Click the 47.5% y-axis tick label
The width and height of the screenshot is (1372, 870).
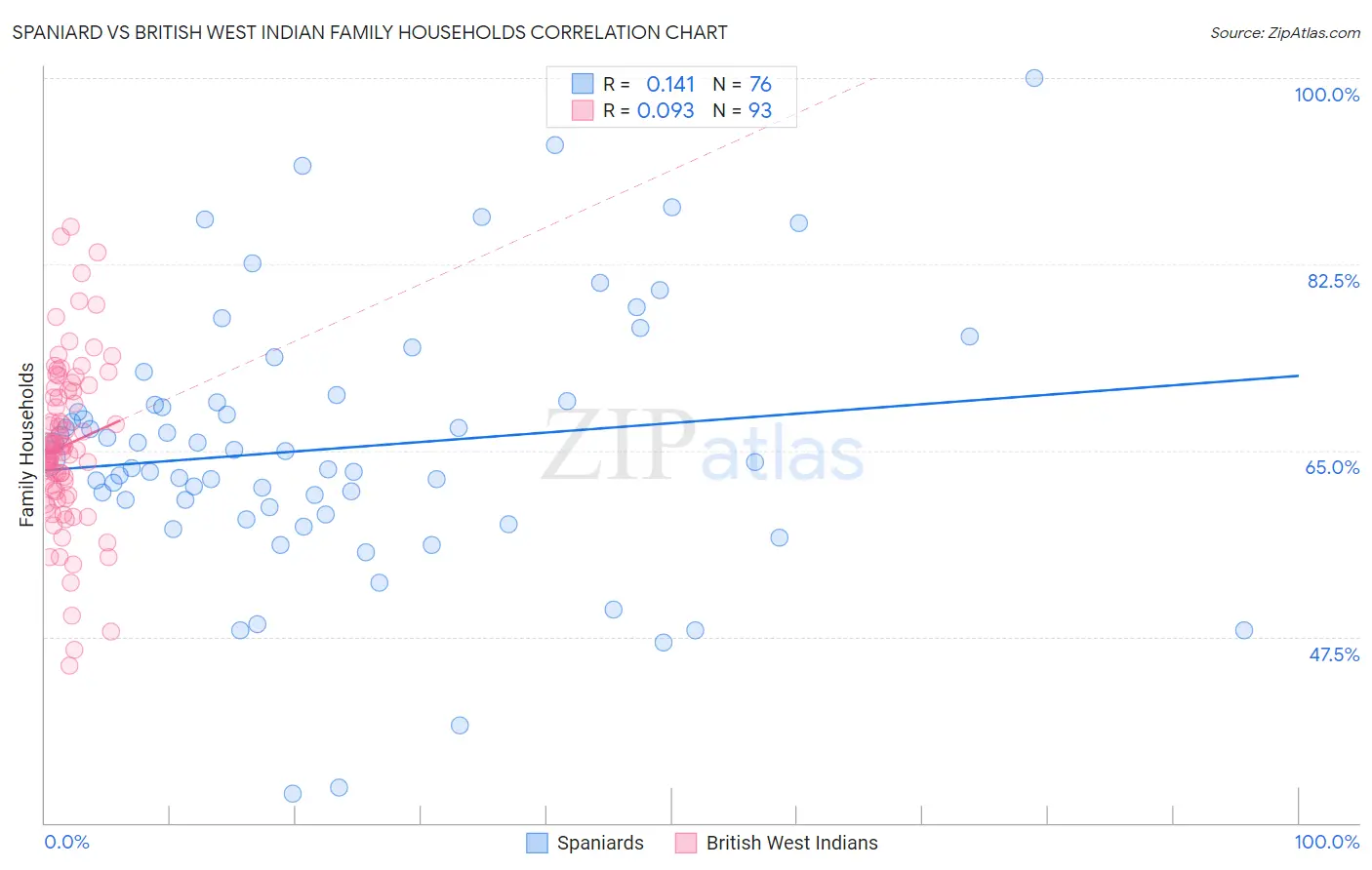1334,654
